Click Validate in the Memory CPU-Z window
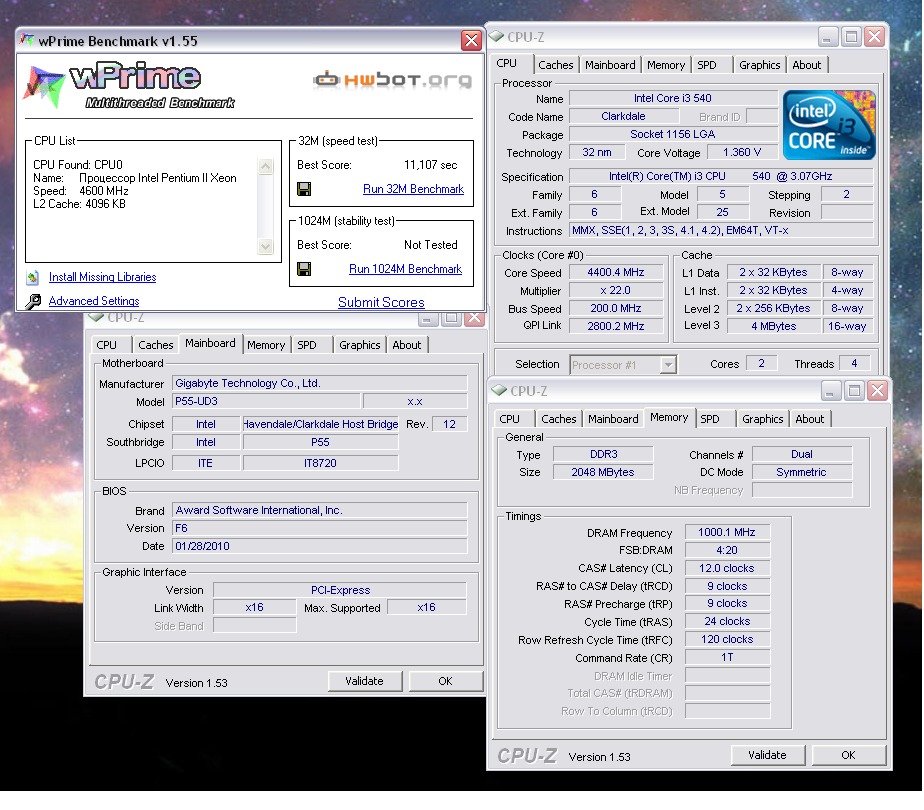This screenshot has width=924, height=810. pyautogui.click(x=767, y=755)
